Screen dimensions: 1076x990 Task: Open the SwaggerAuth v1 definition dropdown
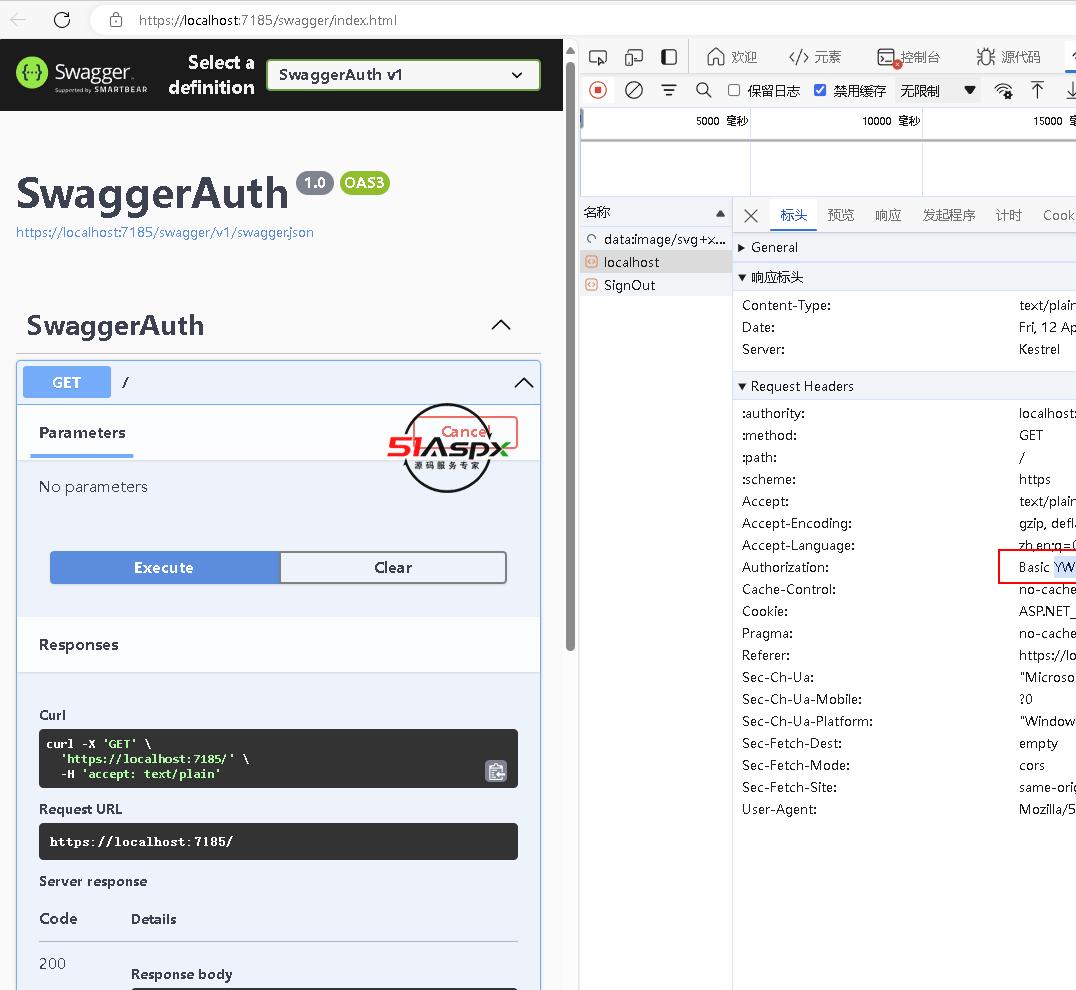(403, 75)
